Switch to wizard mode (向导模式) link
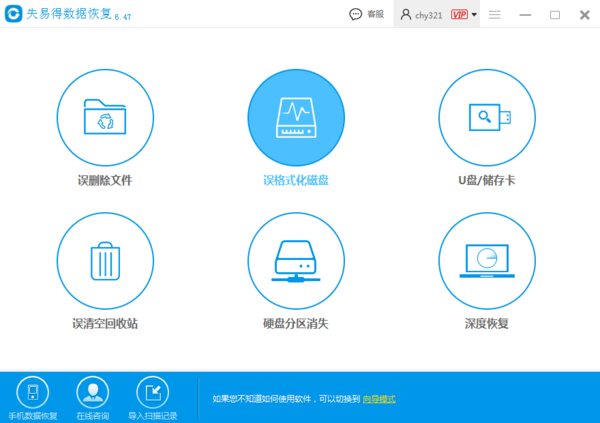Screen dimensions: 600x423 click(379, 399)
